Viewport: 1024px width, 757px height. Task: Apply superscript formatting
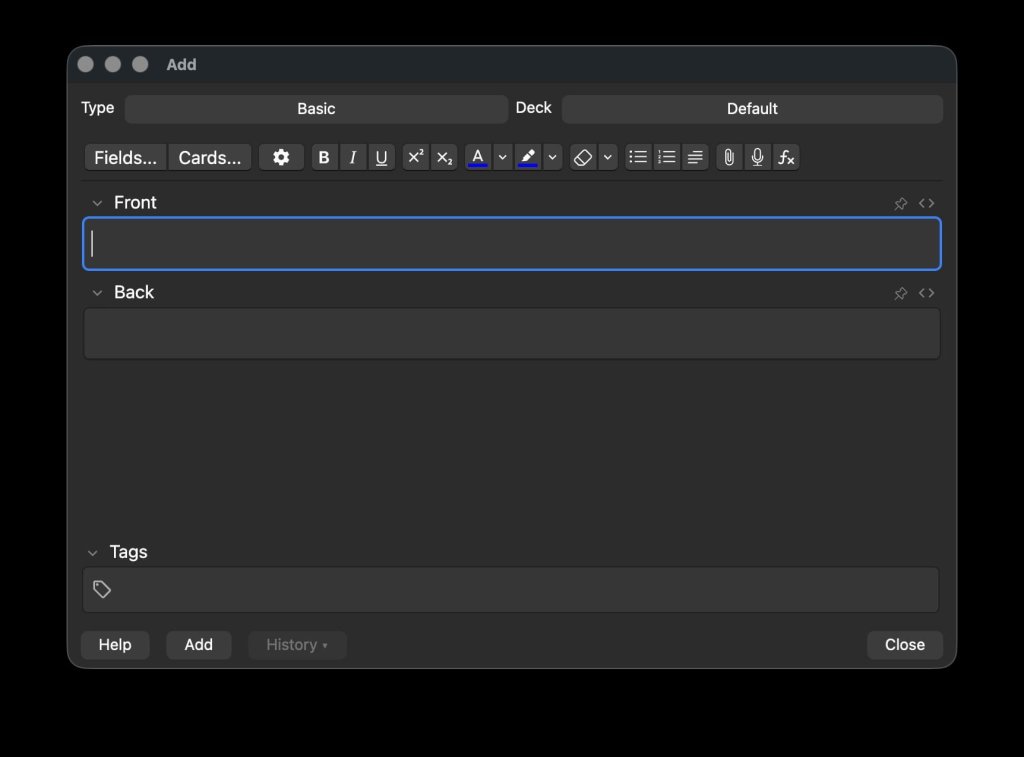[415, 157]
